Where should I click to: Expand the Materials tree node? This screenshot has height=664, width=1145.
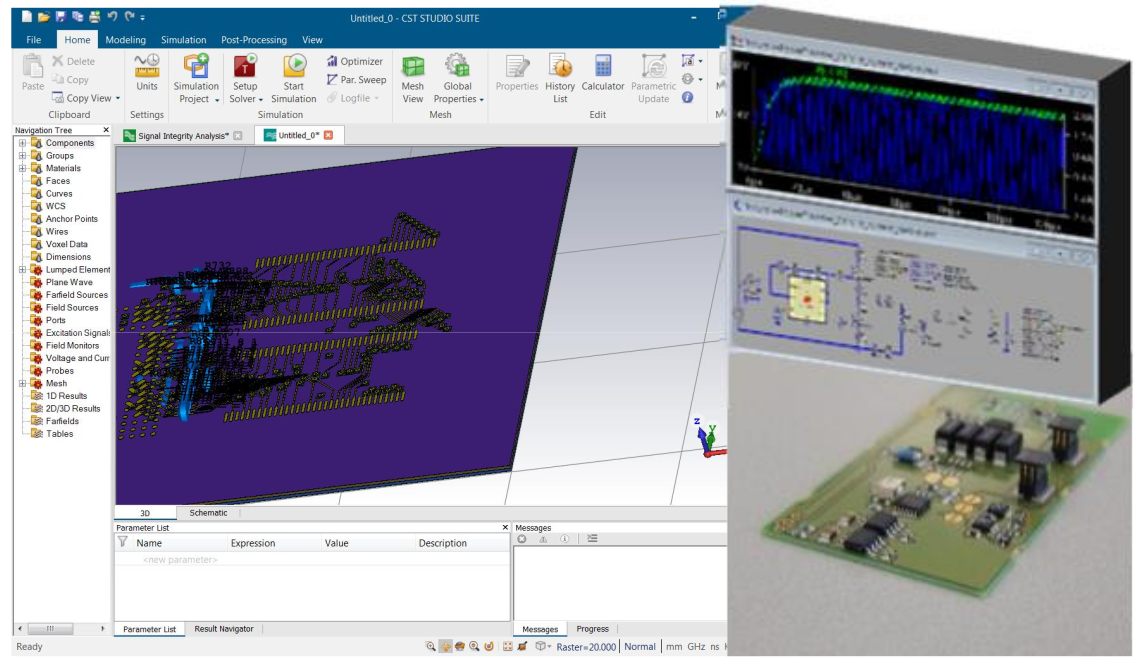tap(23, 168)
